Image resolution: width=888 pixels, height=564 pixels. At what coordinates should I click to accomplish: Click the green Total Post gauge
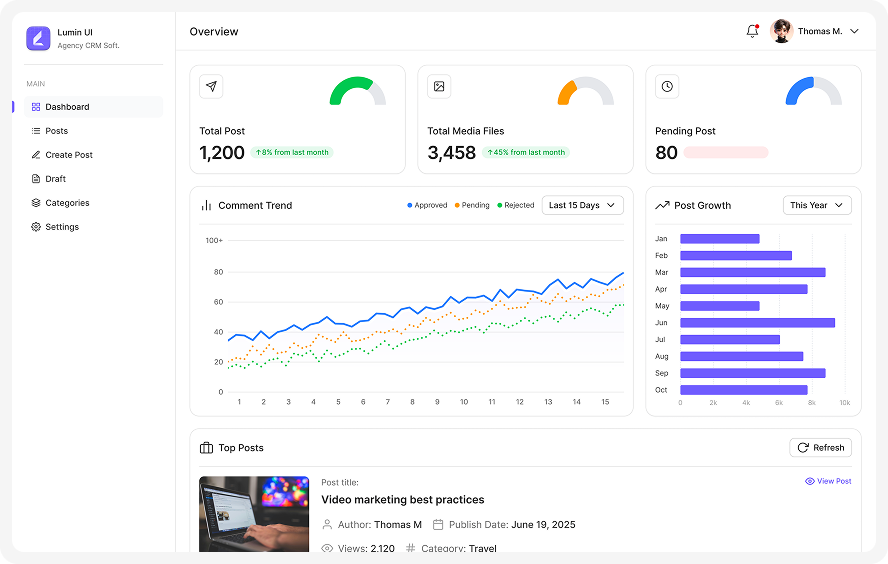click(358, 91)
